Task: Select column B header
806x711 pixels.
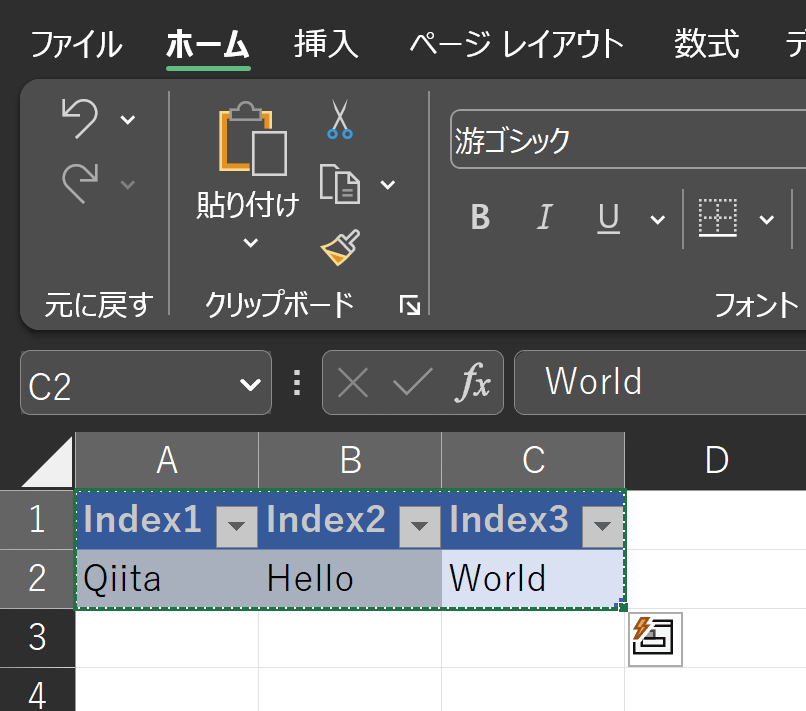Action: [x=350, y=460]
